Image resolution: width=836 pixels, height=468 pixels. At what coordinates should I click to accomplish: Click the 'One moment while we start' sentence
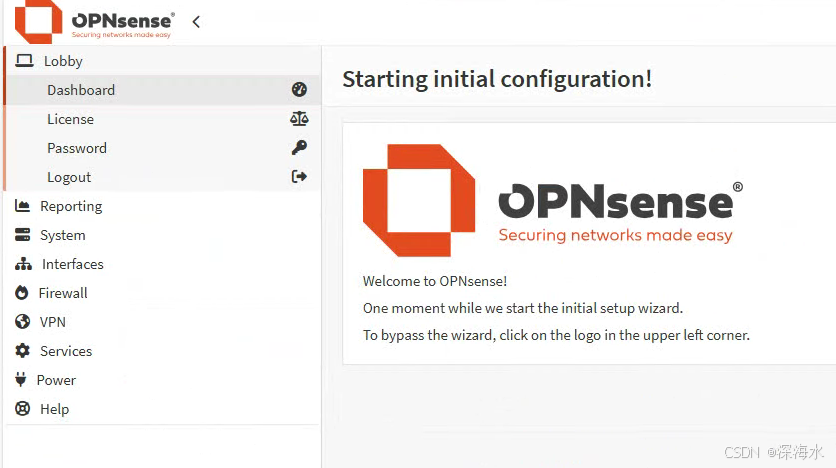tap(523, 308)
